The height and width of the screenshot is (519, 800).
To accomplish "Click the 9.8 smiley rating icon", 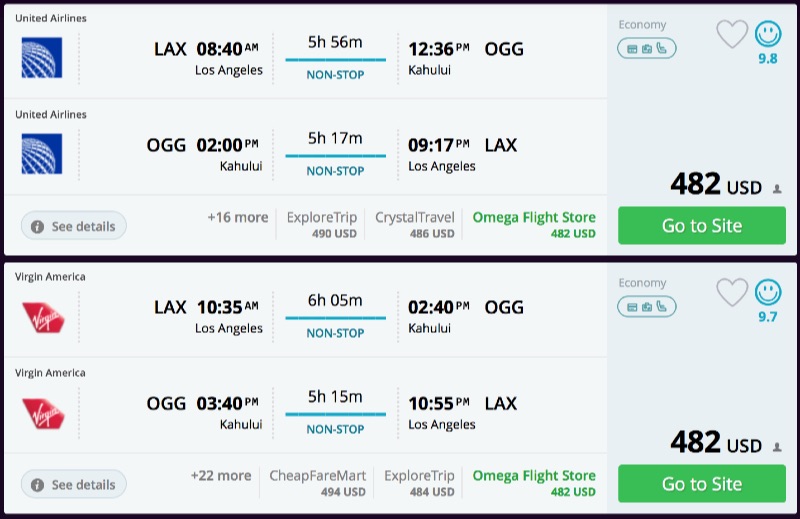I will (768, 35).
